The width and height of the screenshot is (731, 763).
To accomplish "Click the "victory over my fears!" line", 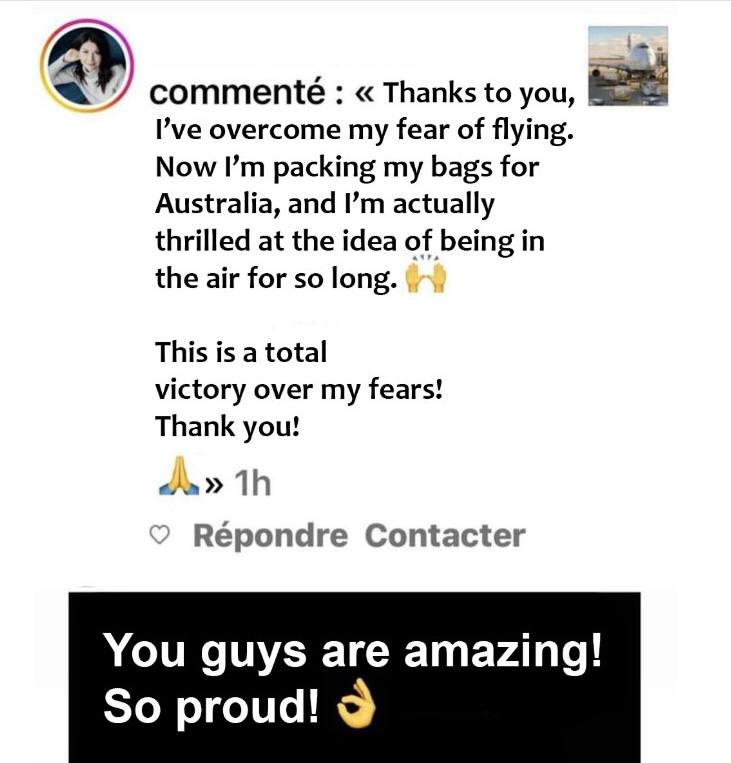I will (299, 389).
